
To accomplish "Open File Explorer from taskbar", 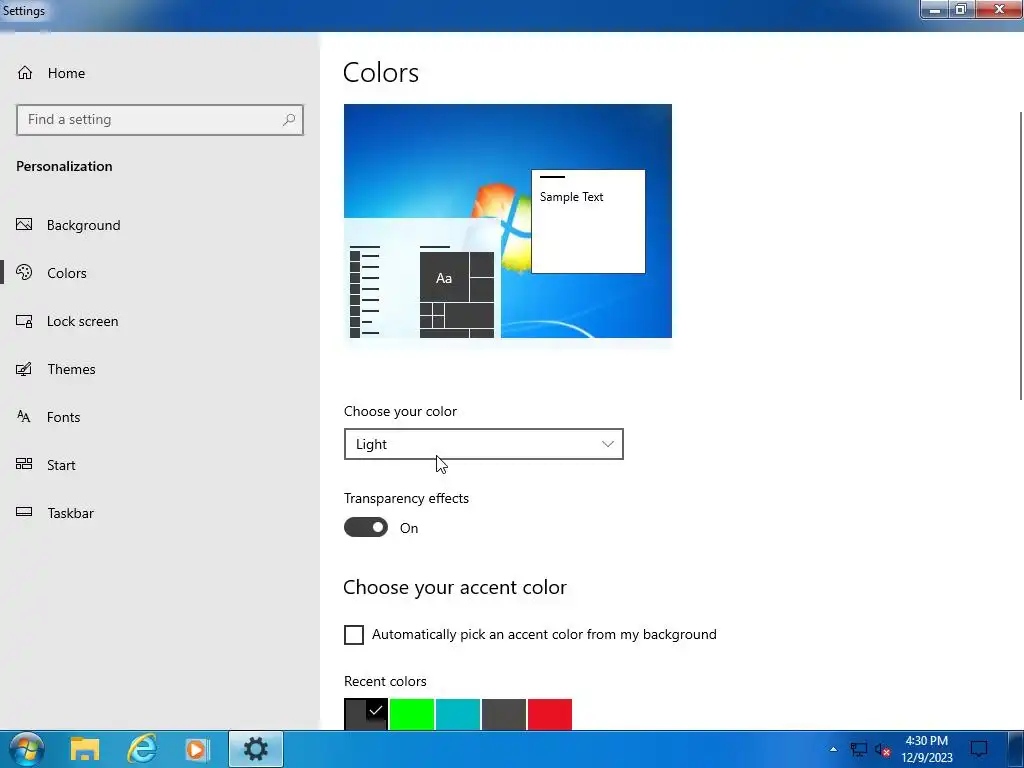I will pos(85,749).
